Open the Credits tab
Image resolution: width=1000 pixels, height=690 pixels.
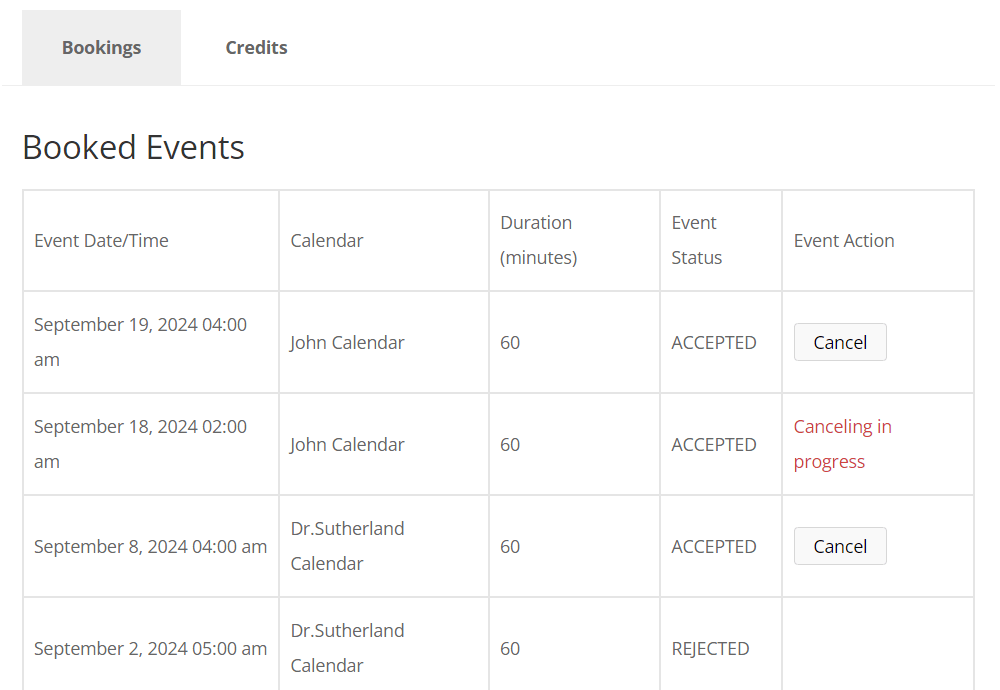256,48
